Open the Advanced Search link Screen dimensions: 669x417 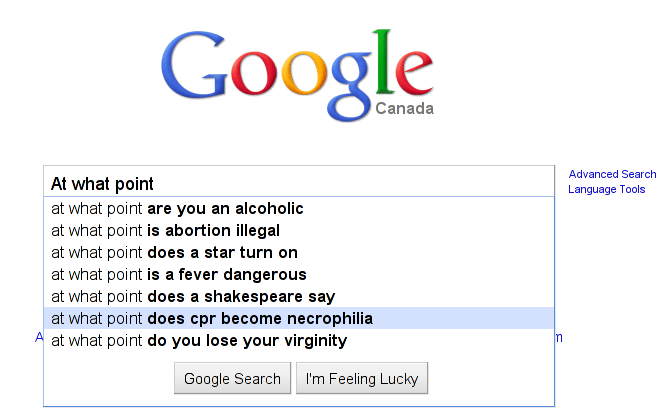pyautogui.click(x=612, y=175)
